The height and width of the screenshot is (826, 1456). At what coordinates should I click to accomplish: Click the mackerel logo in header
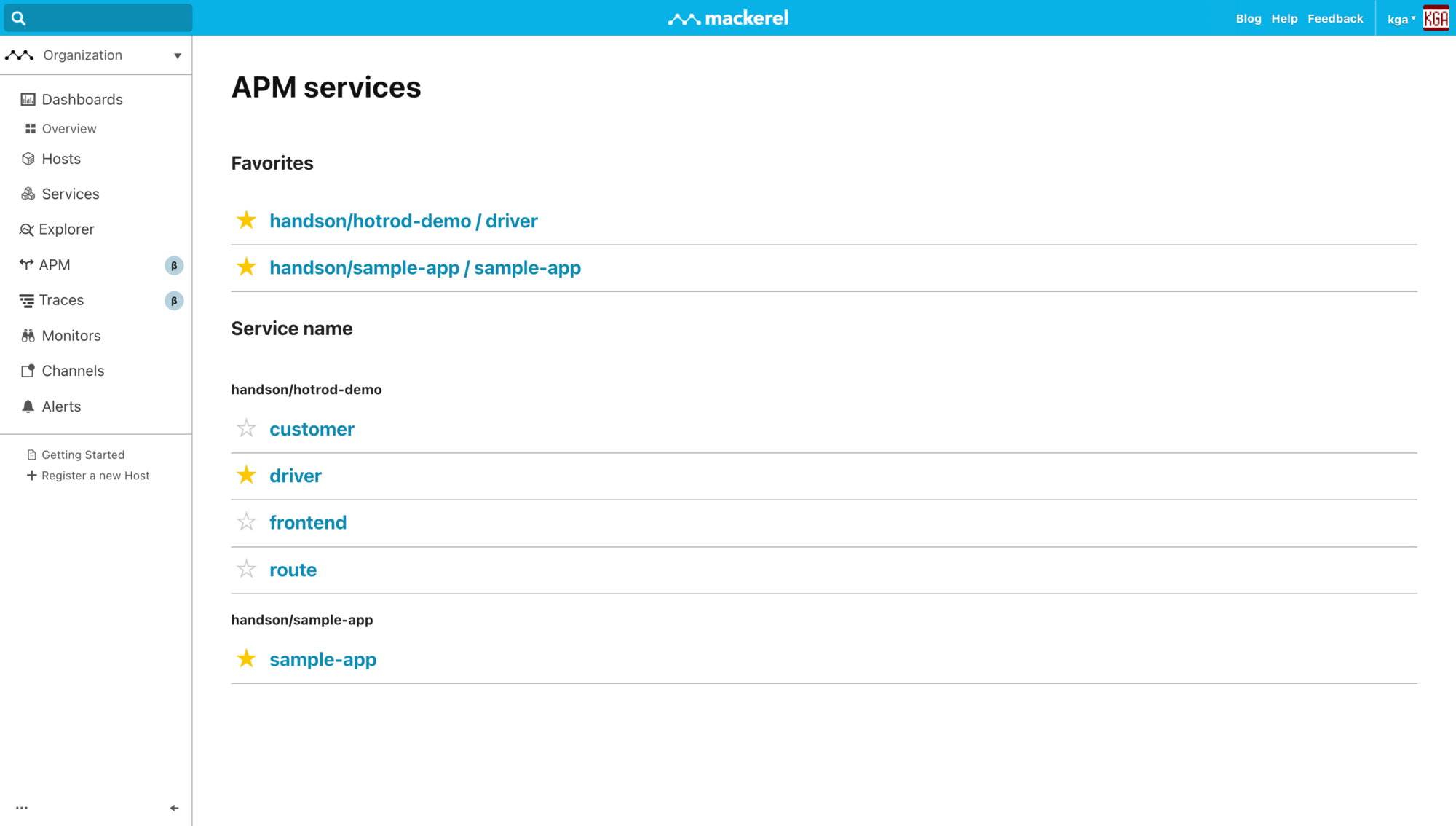coord(728,18)
